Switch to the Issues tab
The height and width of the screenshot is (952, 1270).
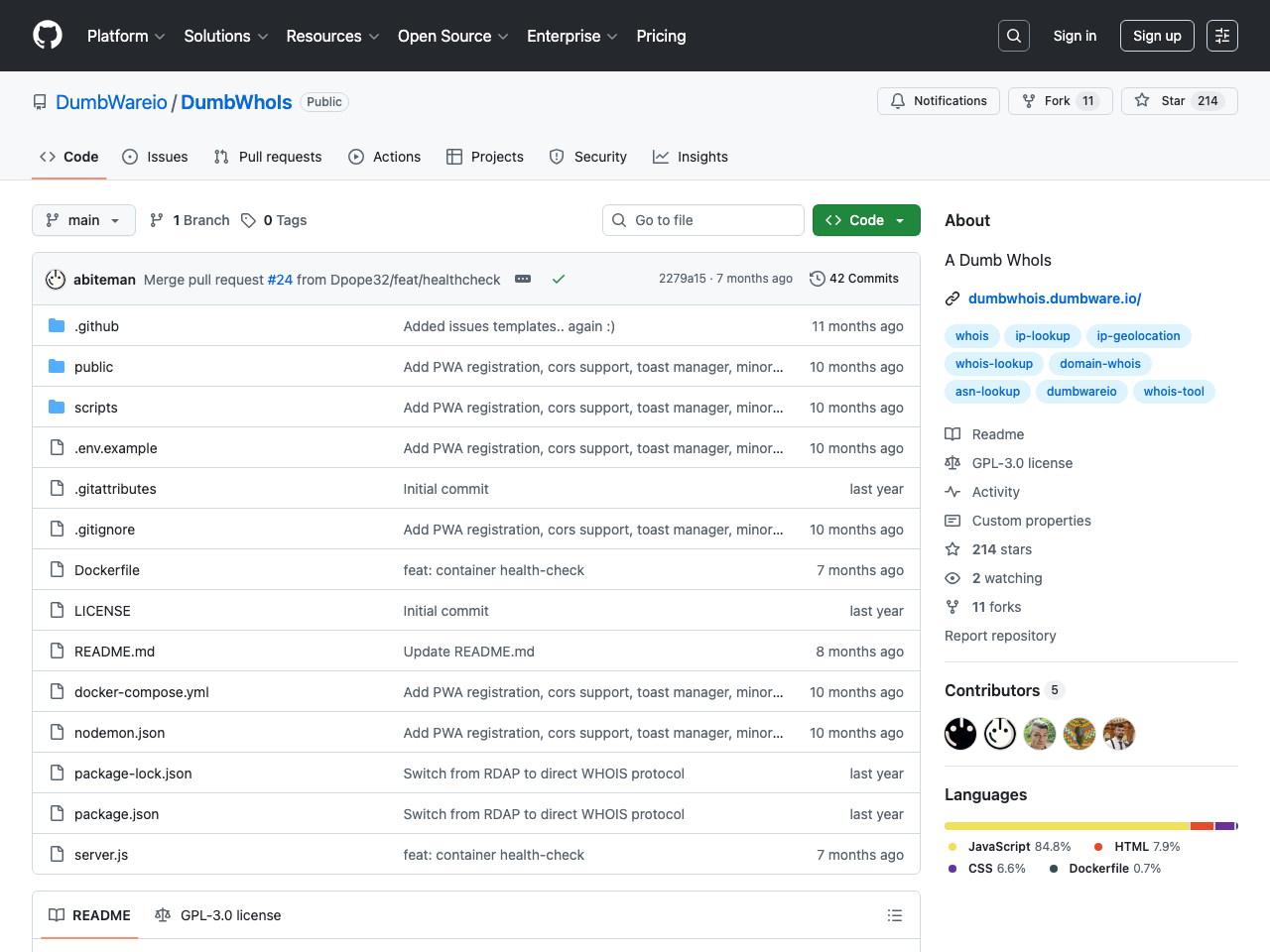click(155, 157)
